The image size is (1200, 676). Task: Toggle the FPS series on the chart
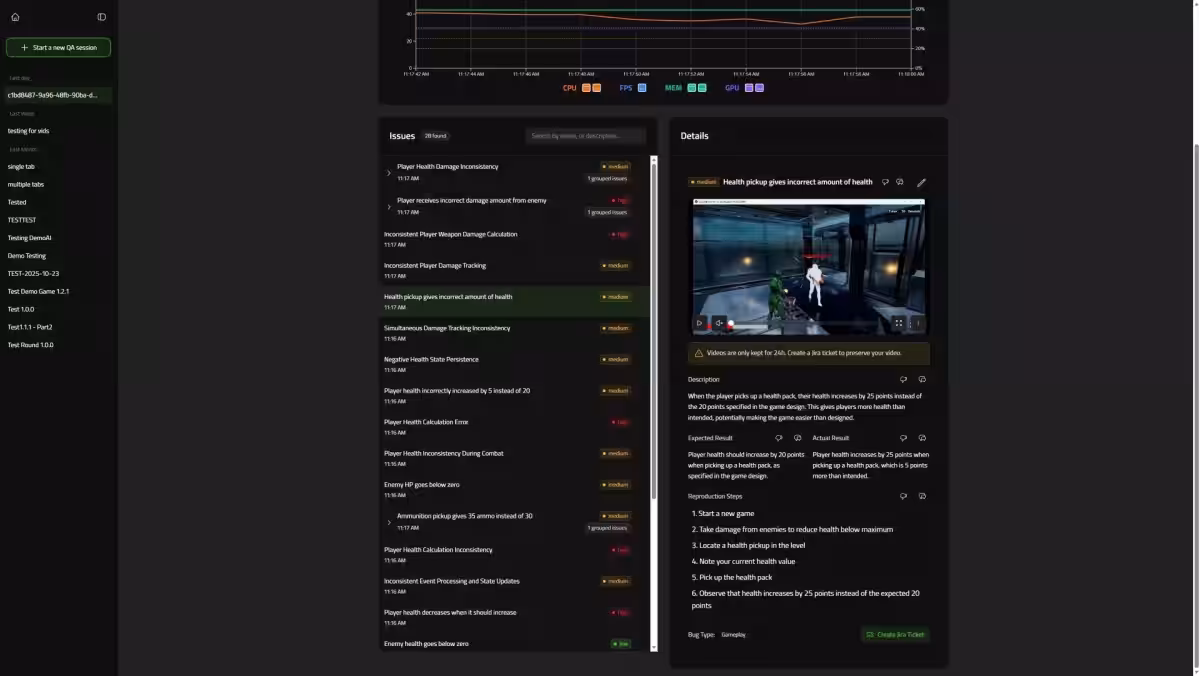click(x=642, y=88)
